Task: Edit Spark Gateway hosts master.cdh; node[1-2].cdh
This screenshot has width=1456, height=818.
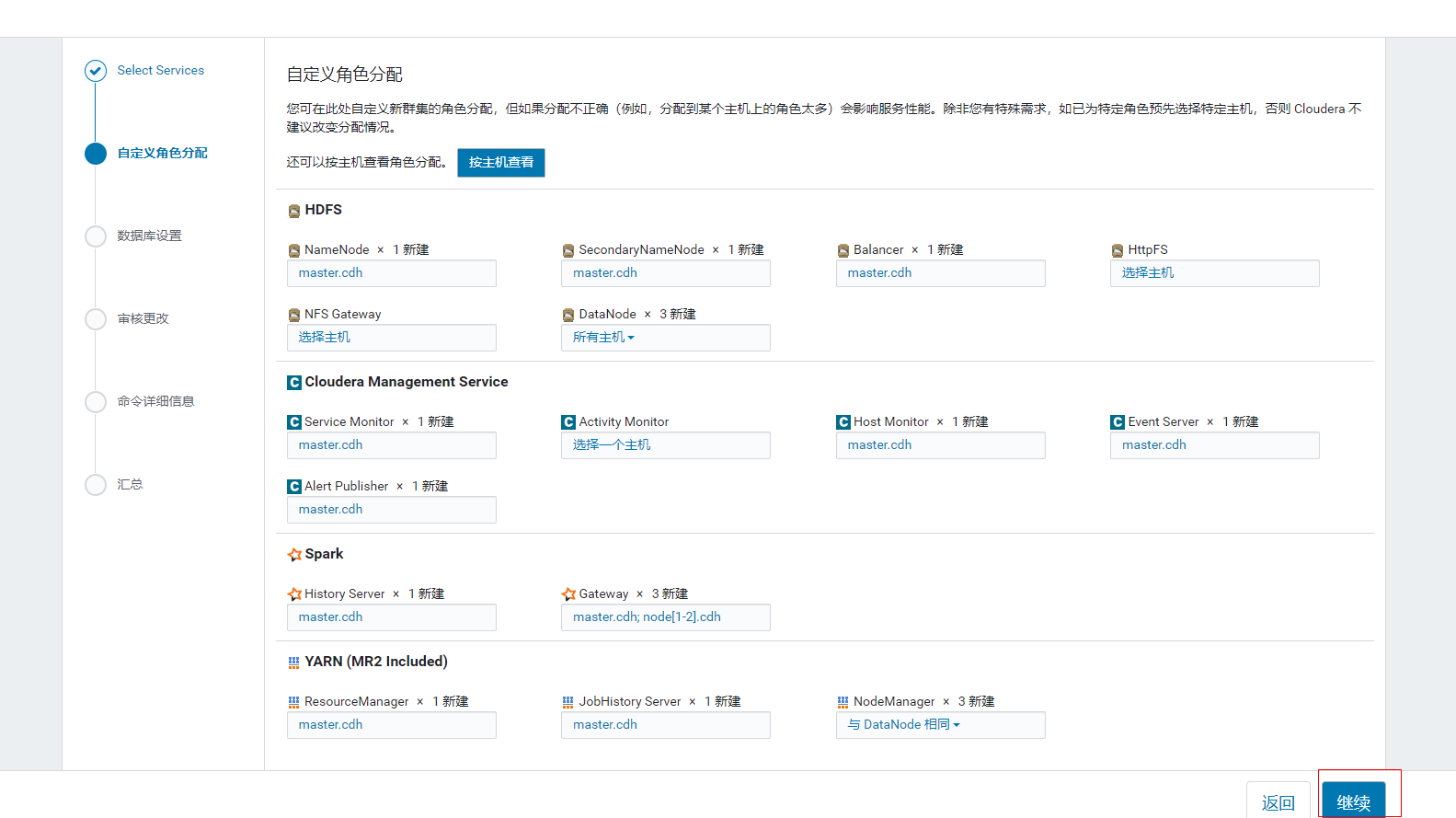Action: 647,617
